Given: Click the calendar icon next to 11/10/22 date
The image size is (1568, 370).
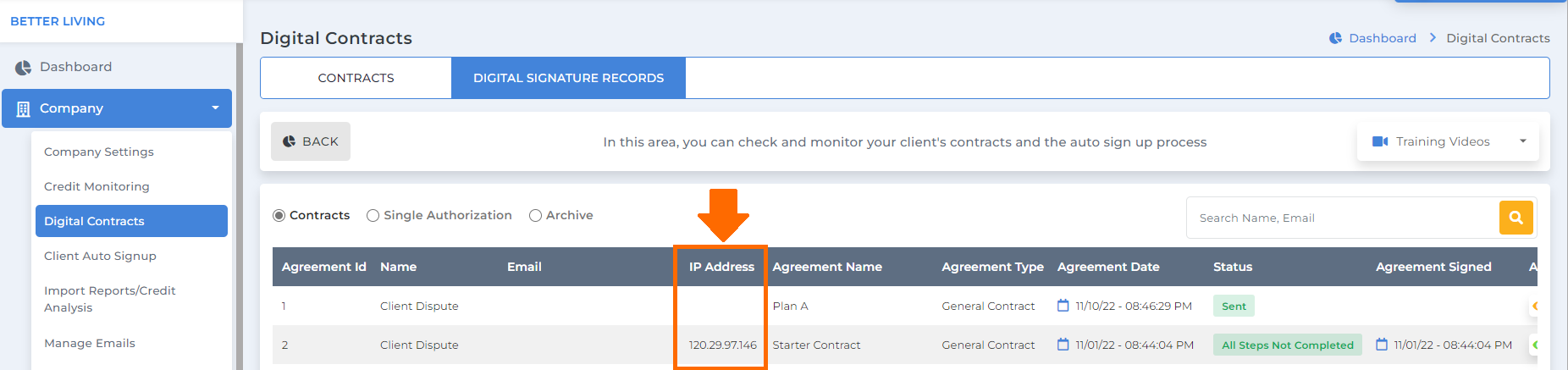Looking at the screenshot, I should click(x=1063, y=306).
